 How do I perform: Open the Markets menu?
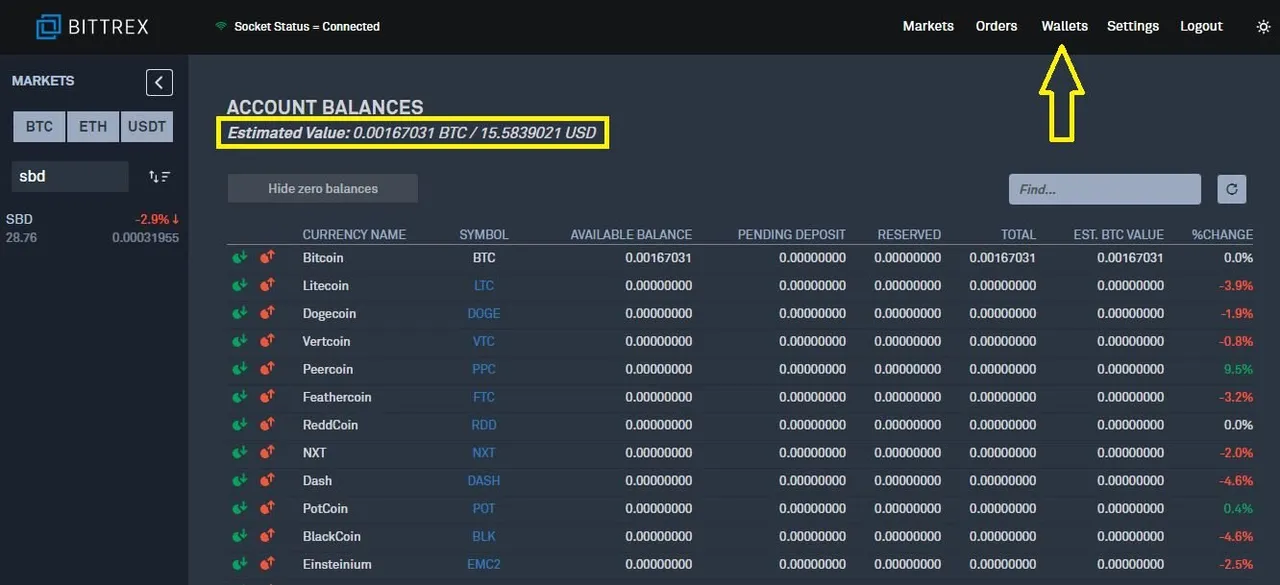928,26
